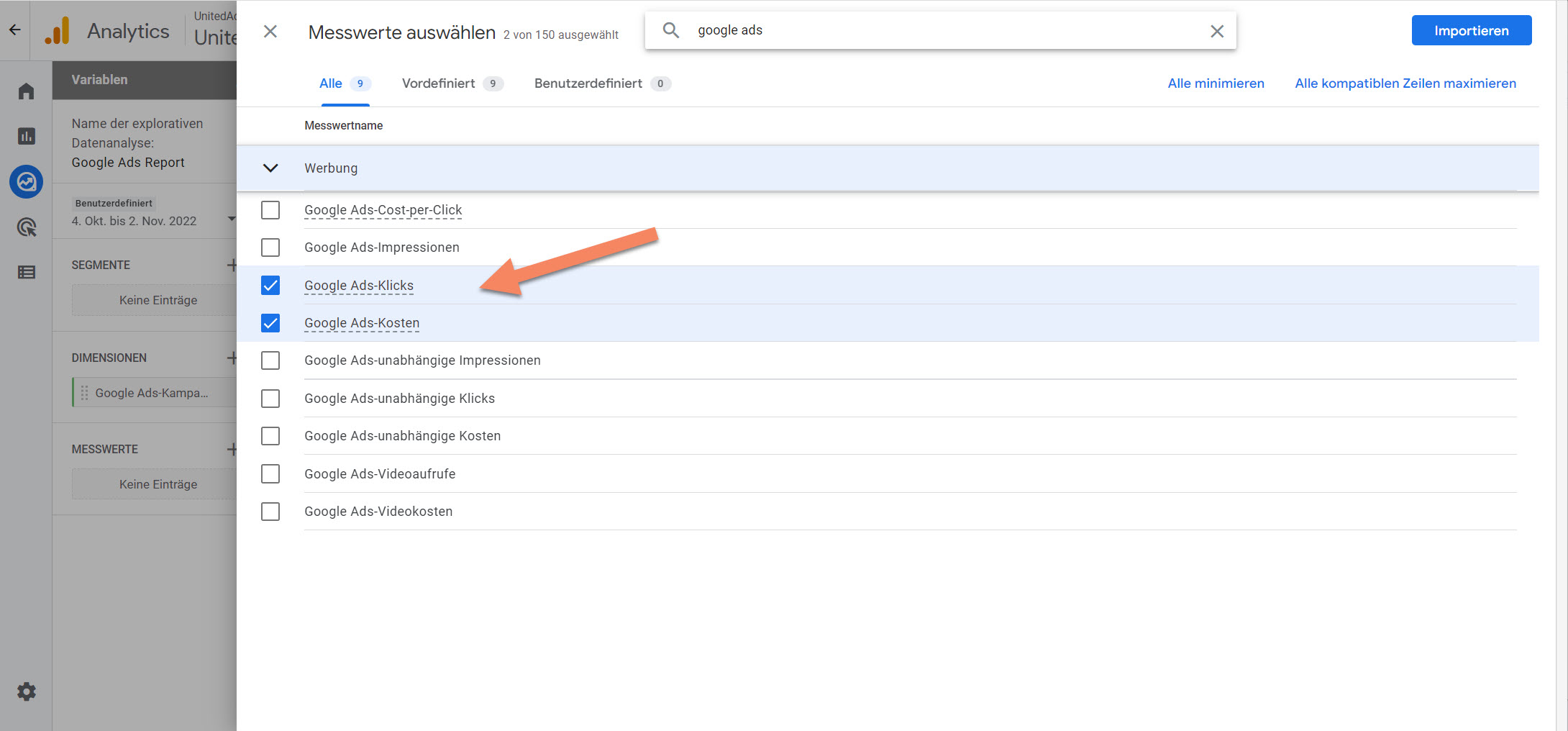This screenshot has height=731, width=1568.
Task: Open the Advertising cursor-target icon
Action: 27,227
